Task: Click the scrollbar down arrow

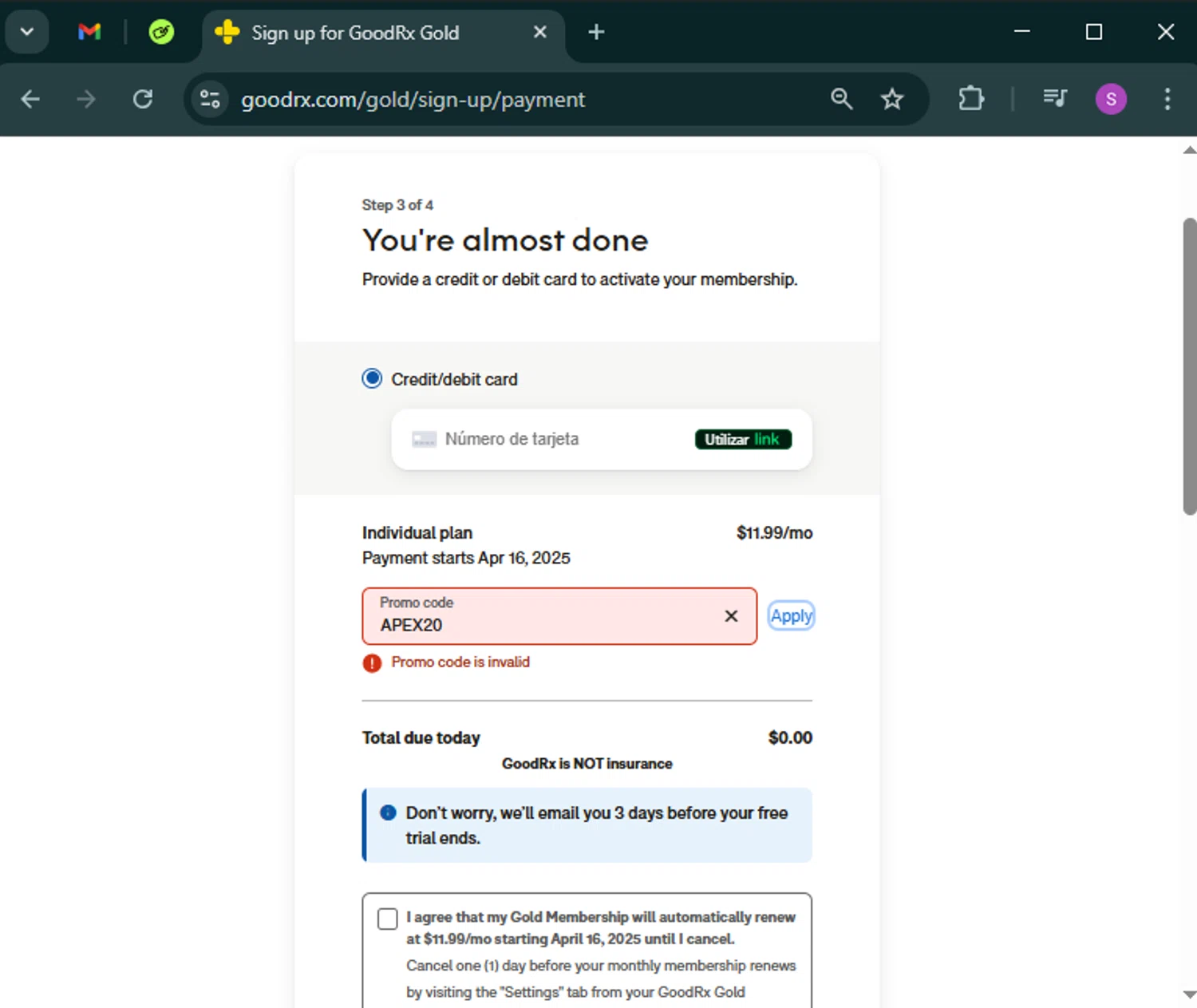Action: coord(1190,994)
